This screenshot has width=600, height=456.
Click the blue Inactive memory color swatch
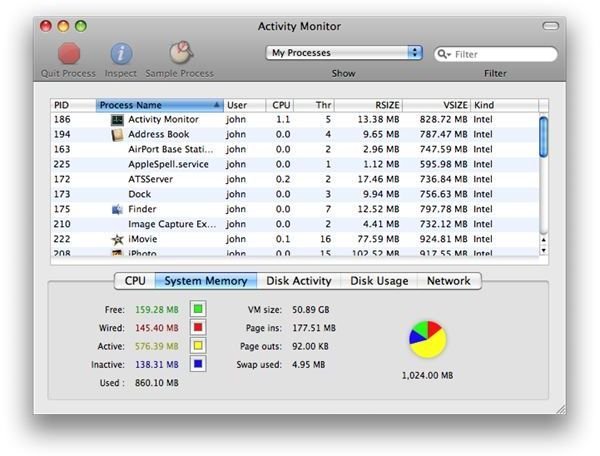pyautogui.click(x=198, y=364)
